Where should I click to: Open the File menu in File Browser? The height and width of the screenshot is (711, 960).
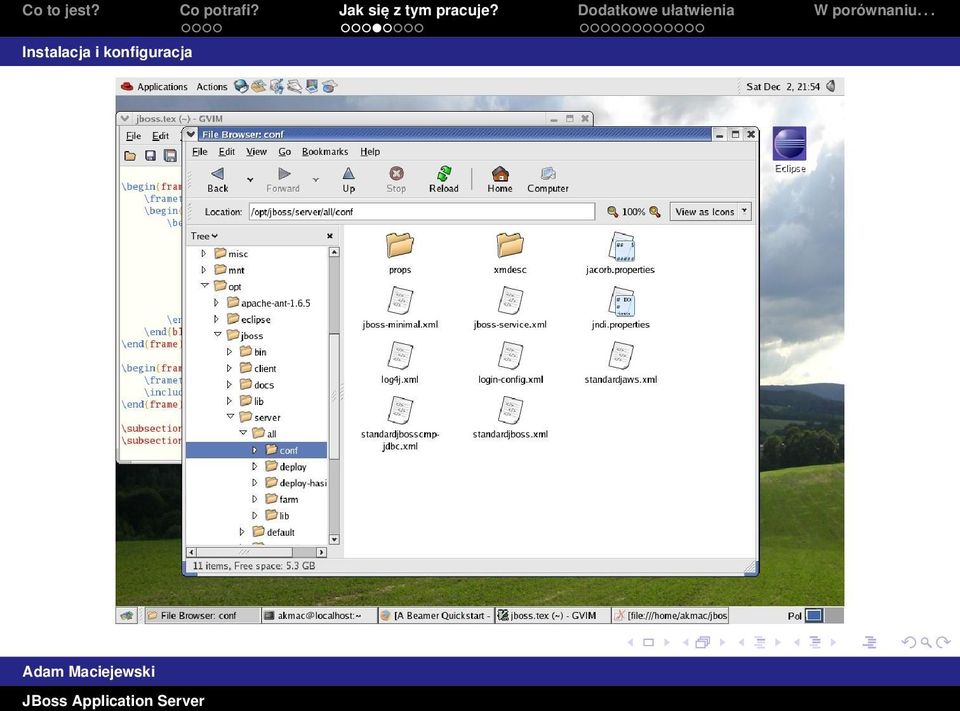pos(200,151)
